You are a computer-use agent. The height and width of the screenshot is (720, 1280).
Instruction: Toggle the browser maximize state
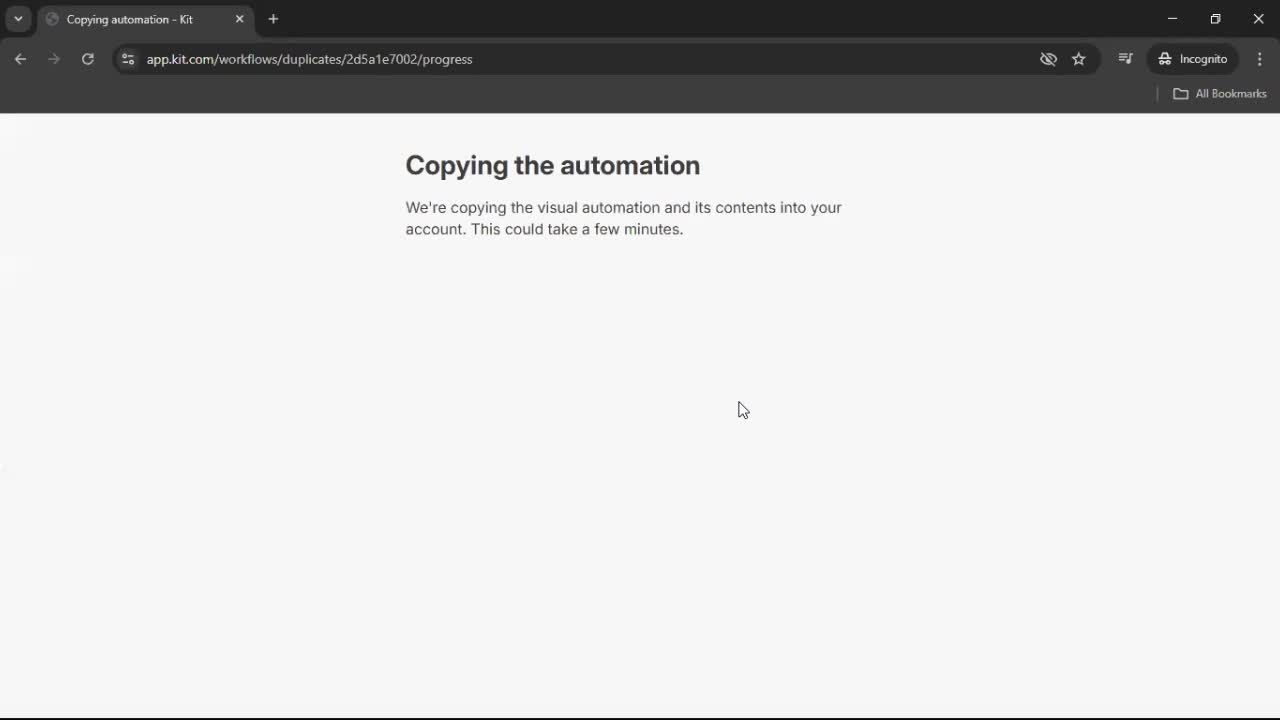[1215, 18]
